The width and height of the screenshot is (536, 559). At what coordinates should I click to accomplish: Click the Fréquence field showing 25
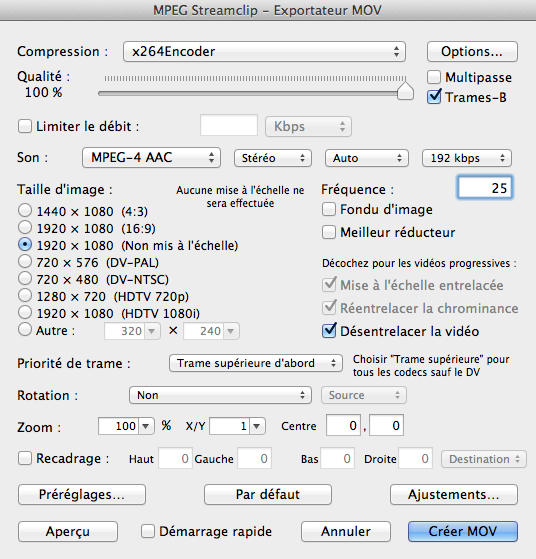(x=485, y=188)
